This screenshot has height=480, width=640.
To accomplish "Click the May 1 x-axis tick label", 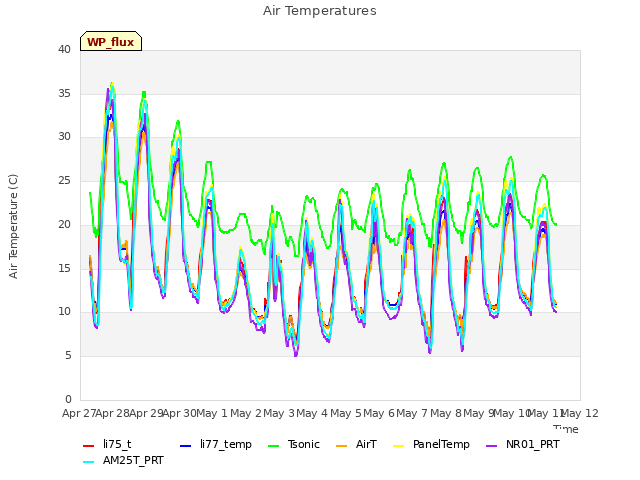I will 212,413.
